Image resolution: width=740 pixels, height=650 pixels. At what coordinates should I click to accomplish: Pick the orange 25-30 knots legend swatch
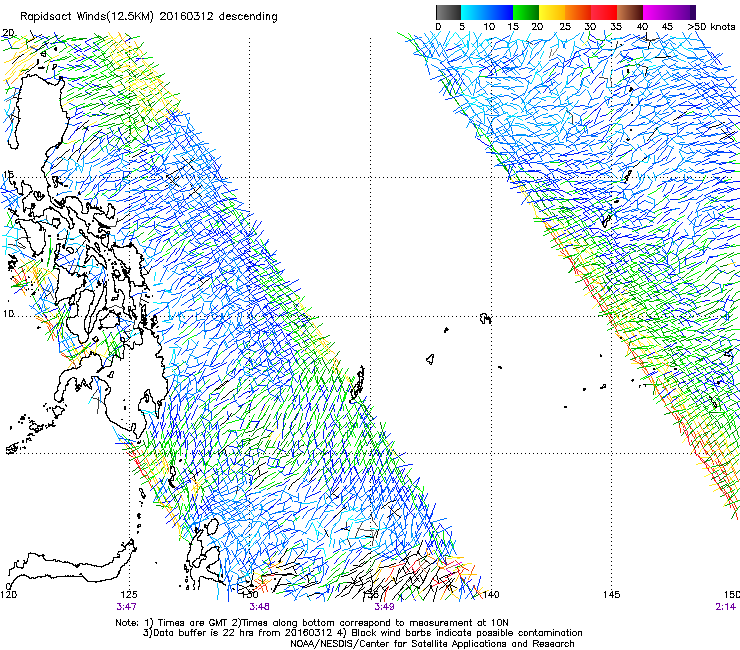pos(578,12)
